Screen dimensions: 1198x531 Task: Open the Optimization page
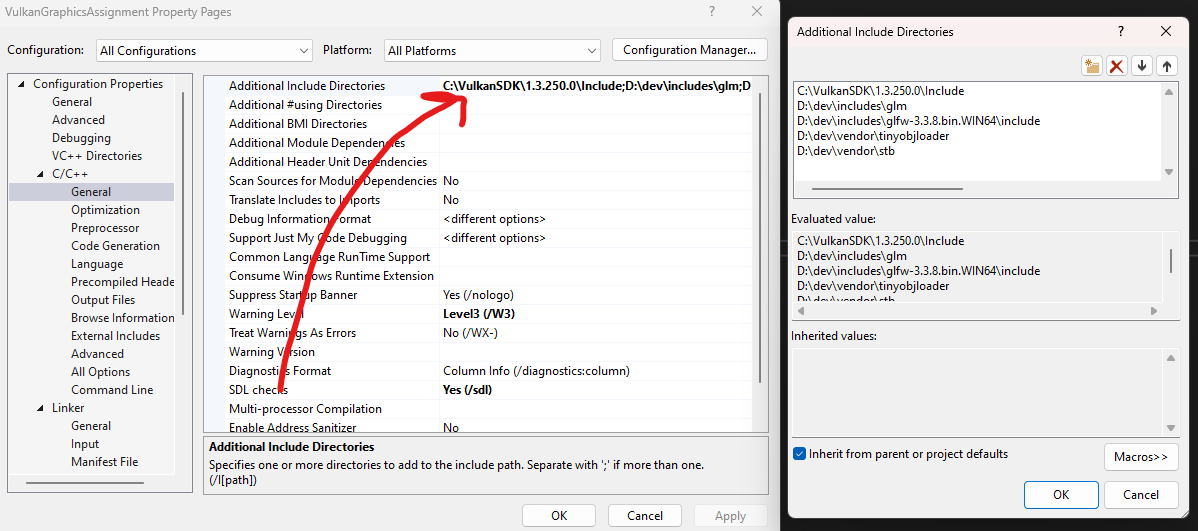105,210
